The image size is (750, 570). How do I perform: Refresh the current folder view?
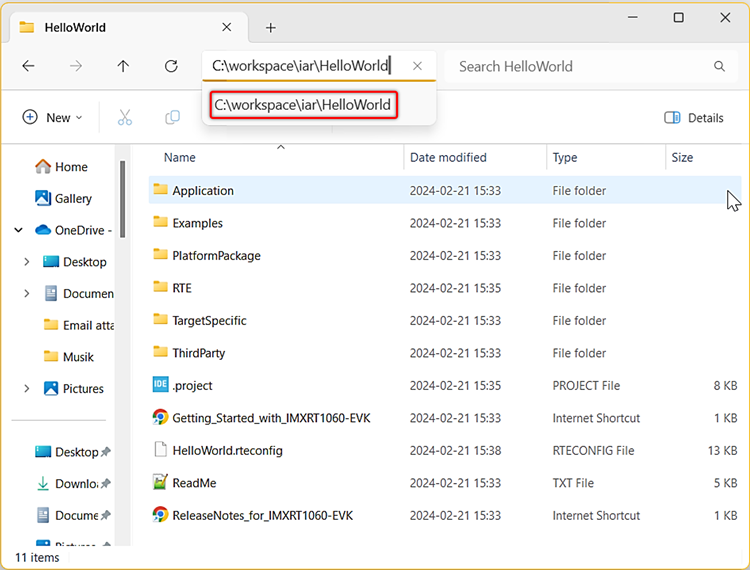pos(171,66)
